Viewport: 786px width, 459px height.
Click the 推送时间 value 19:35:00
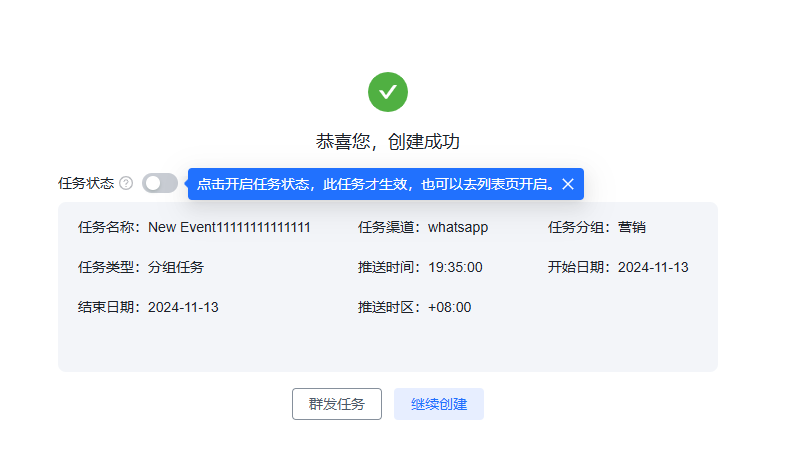click(x=455, y=267)
